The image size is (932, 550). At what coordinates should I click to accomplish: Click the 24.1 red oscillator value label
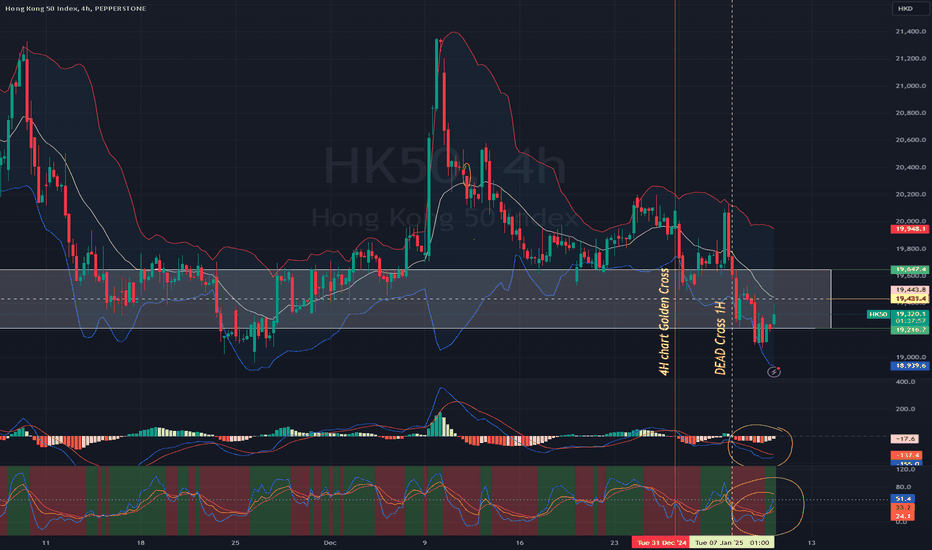(903, 516)
